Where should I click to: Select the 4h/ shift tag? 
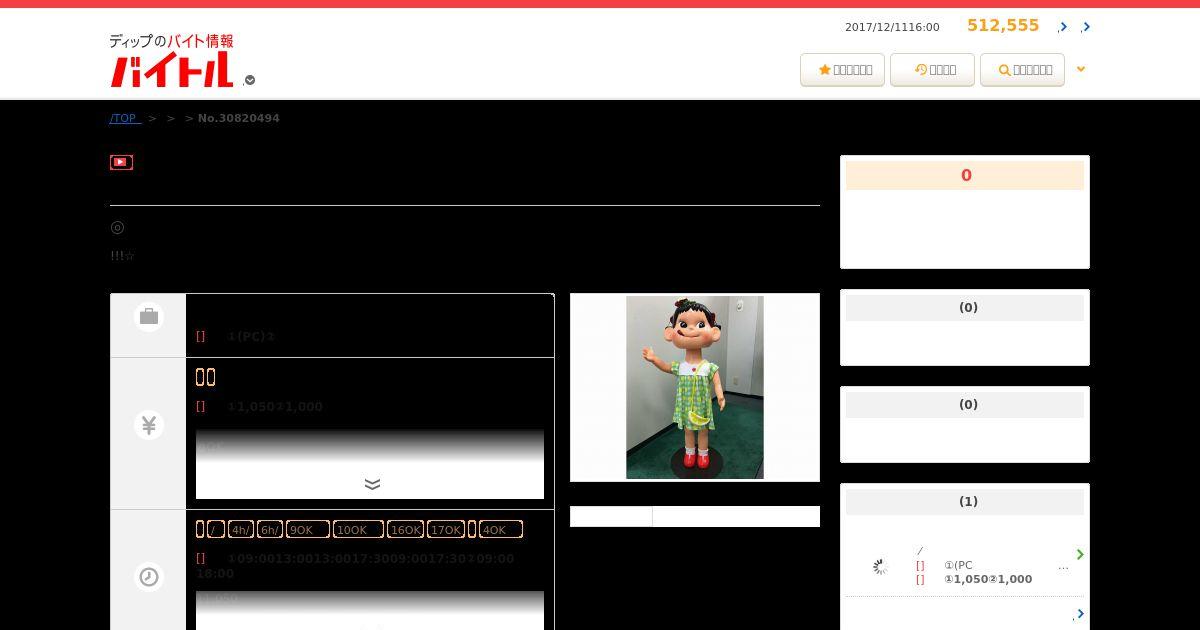click(241, 529)
